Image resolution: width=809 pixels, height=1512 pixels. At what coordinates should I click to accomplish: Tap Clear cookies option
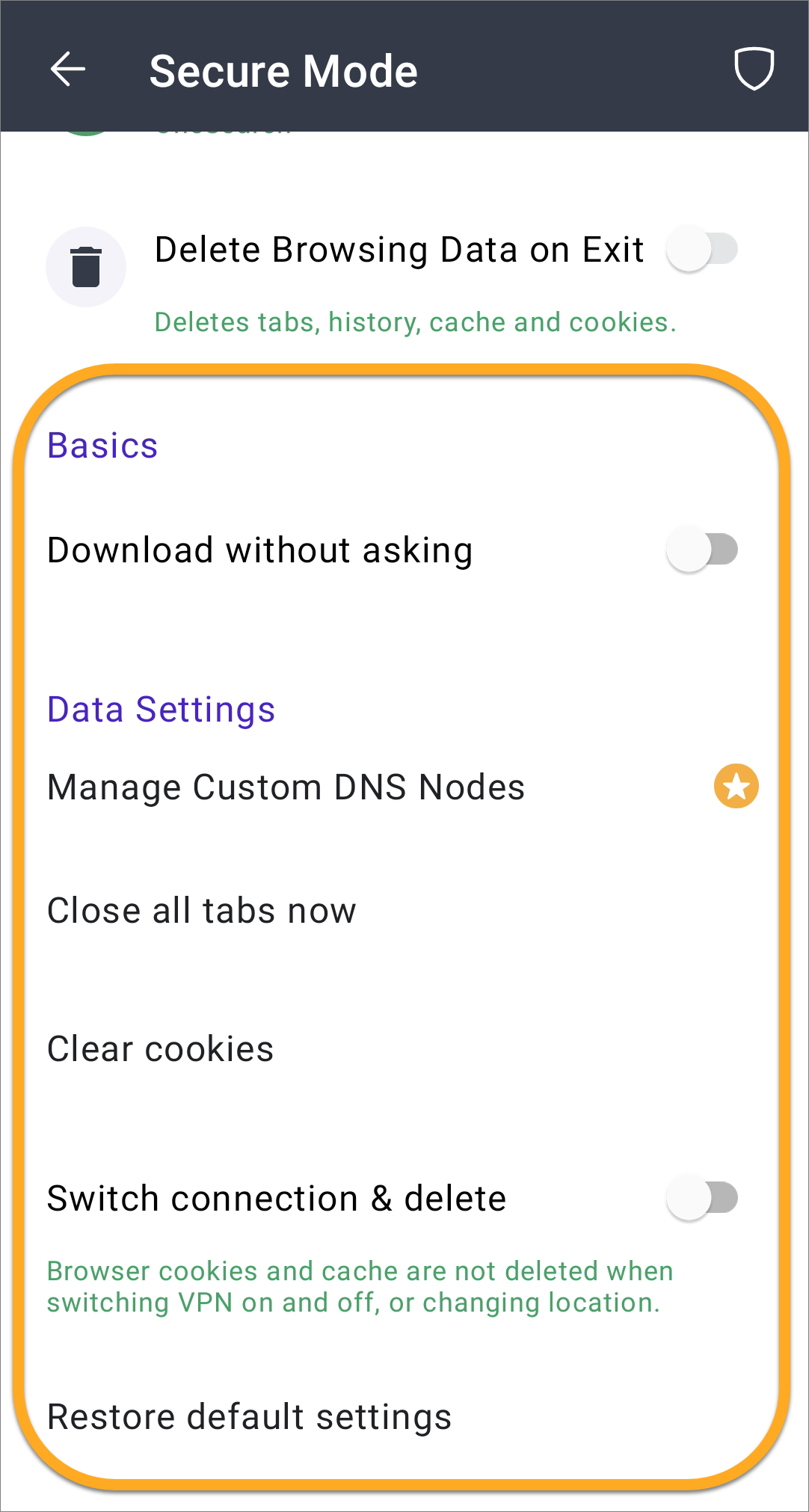[404, 1049]
